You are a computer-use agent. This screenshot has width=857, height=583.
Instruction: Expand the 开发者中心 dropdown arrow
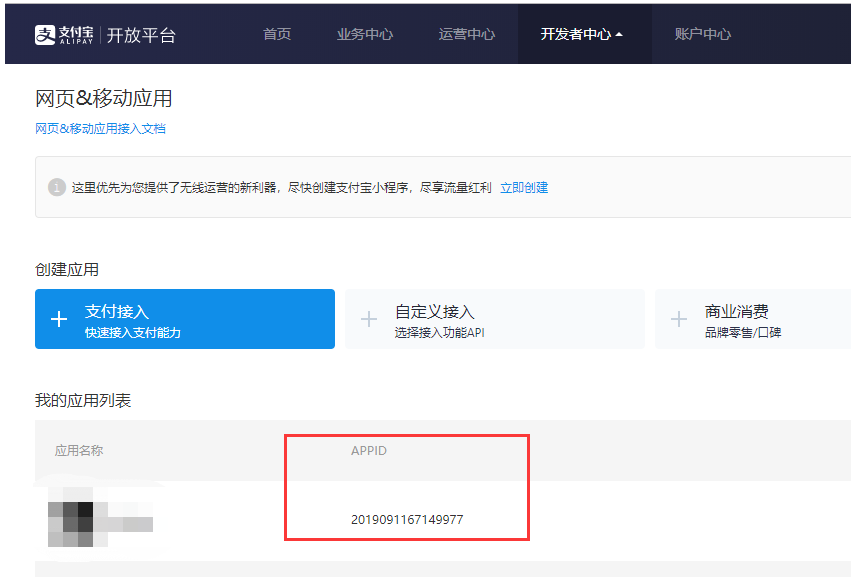tap(619, 34)
